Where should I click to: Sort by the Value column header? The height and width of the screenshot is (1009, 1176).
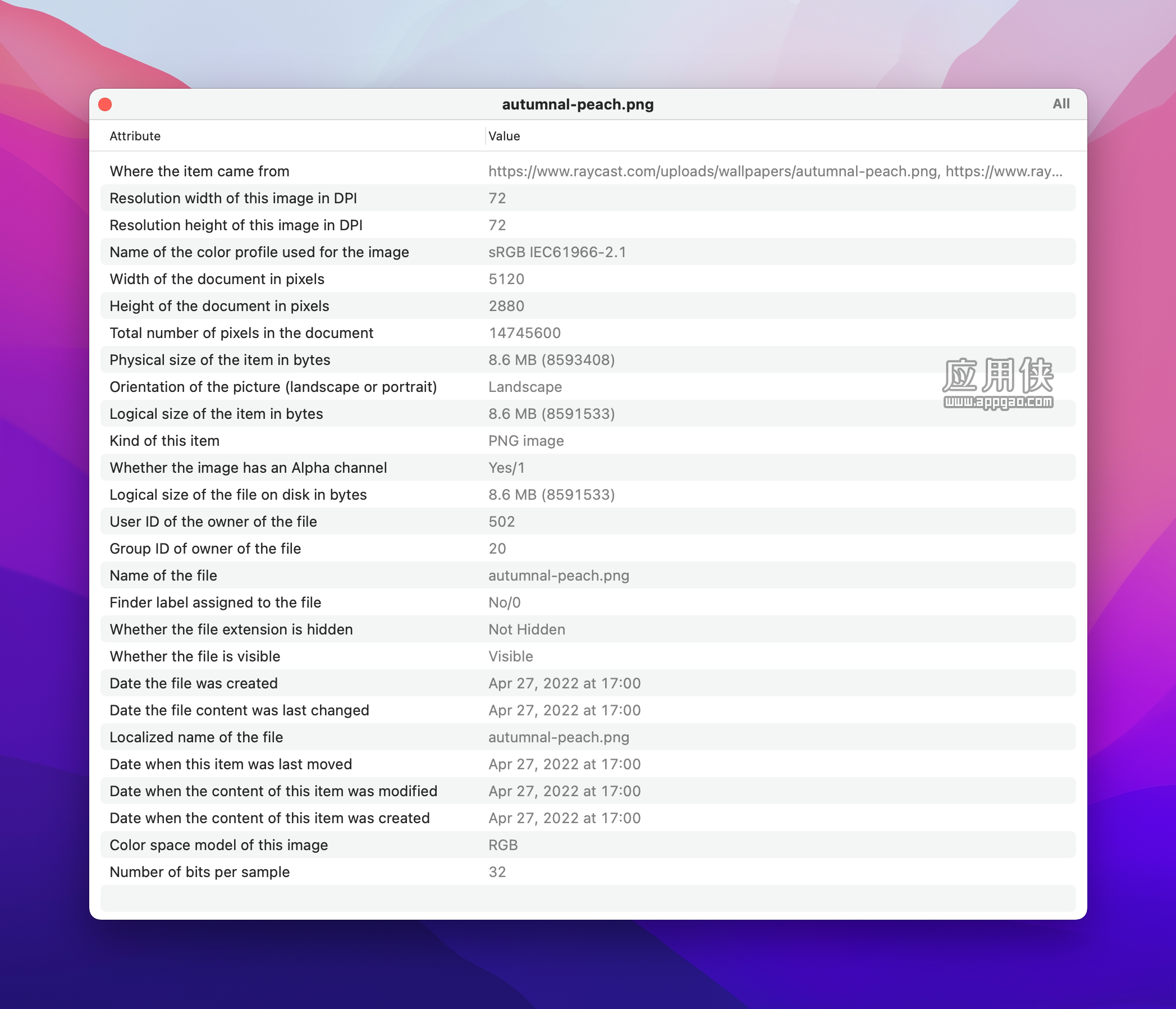[504, 136]
